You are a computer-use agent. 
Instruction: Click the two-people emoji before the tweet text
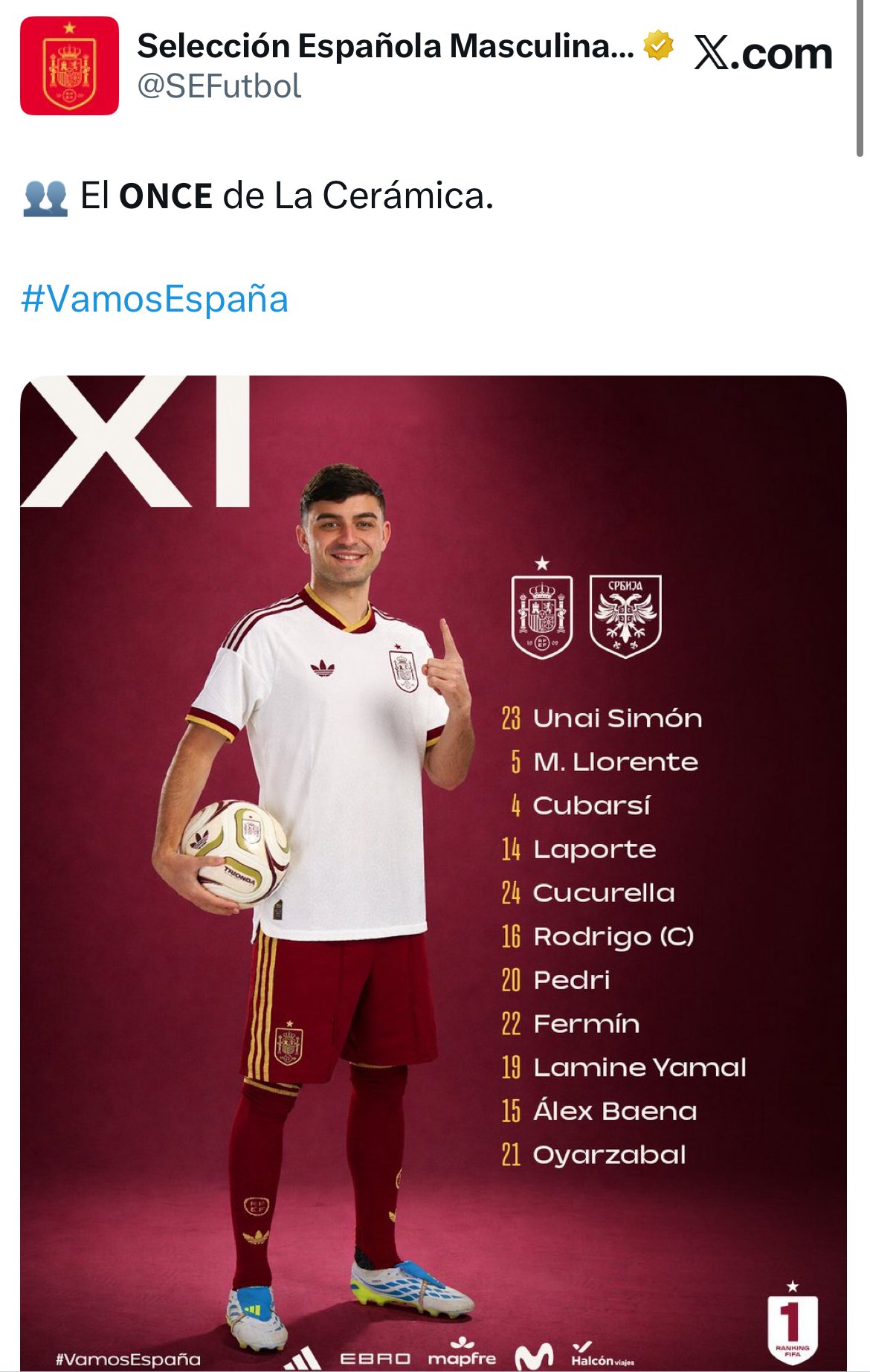pyautogui.click(x=45, y=197)
